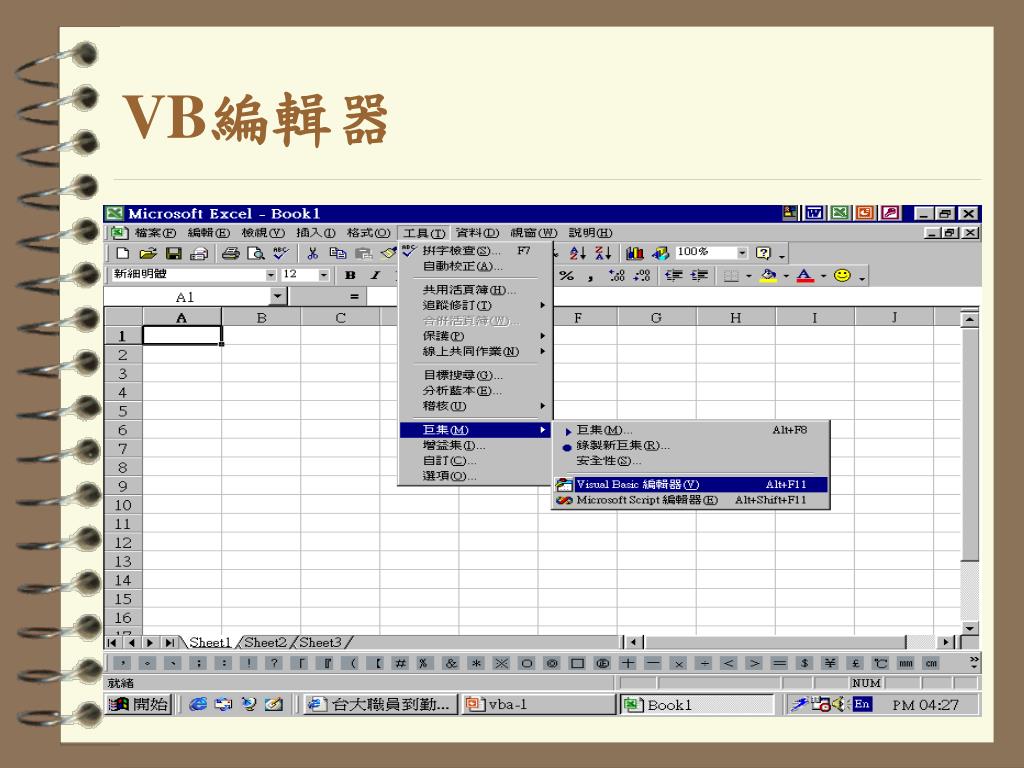
Task: Choose 拼字檢查 in Tools menu
Action: [475, 251]
